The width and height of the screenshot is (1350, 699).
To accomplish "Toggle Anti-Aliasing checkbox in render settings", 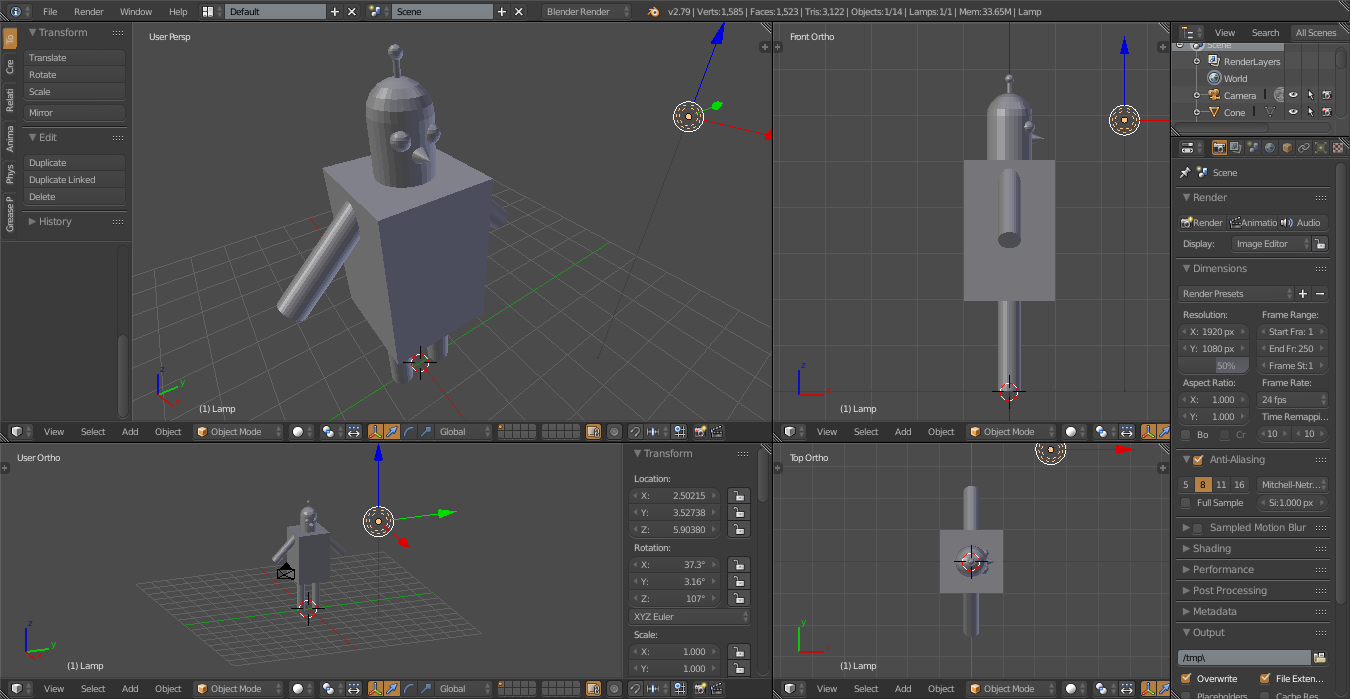I will click(x=1198, y=459).
